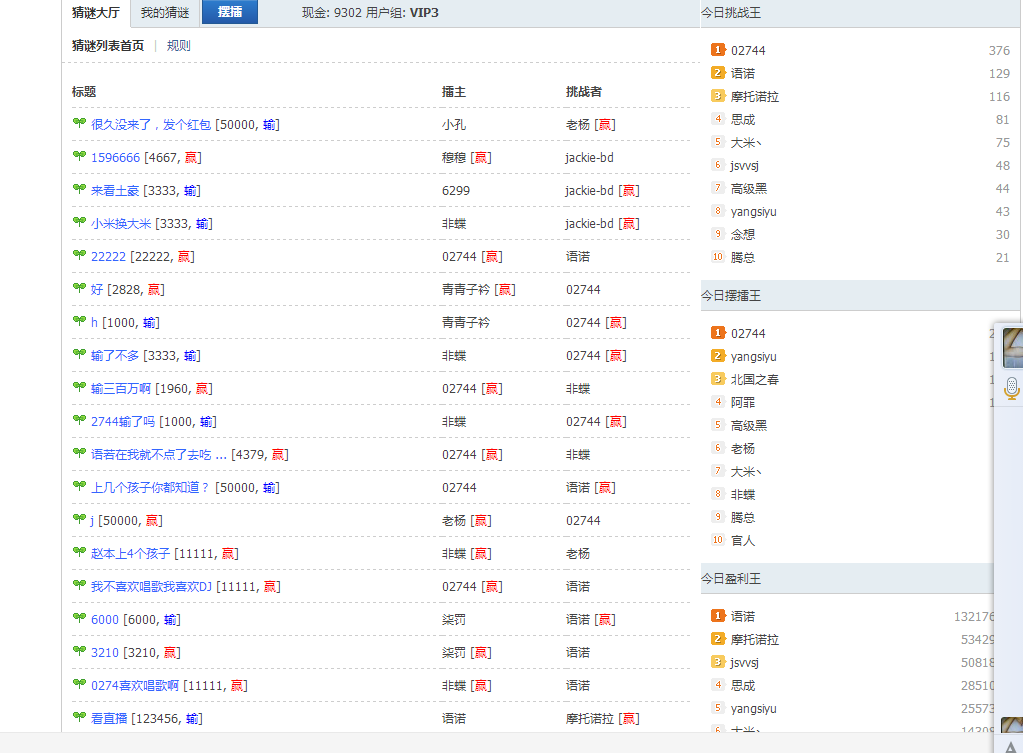This screenshot has height=753, width=1023.
Task: Click the rank-3 badge beside 摩托诺拉
Action: 718,96
